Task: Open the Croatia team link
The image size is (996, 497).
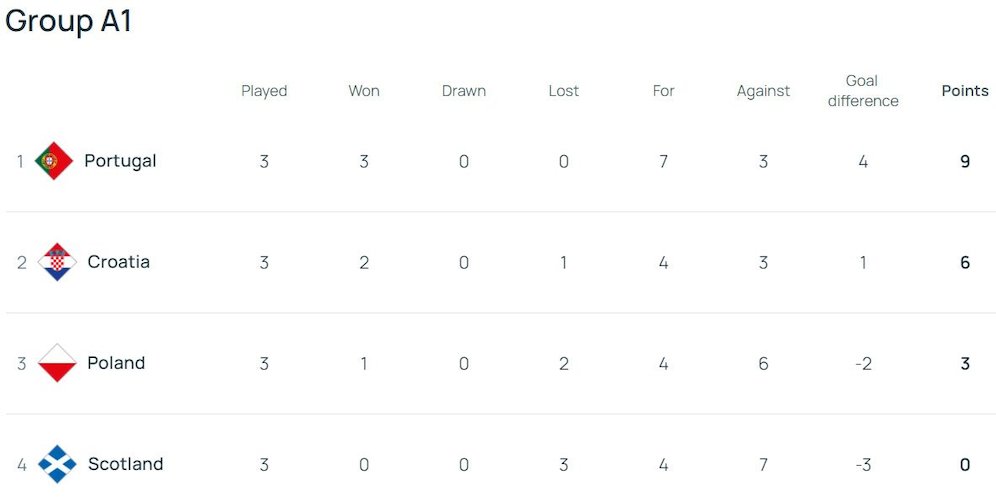Action: 119,262
